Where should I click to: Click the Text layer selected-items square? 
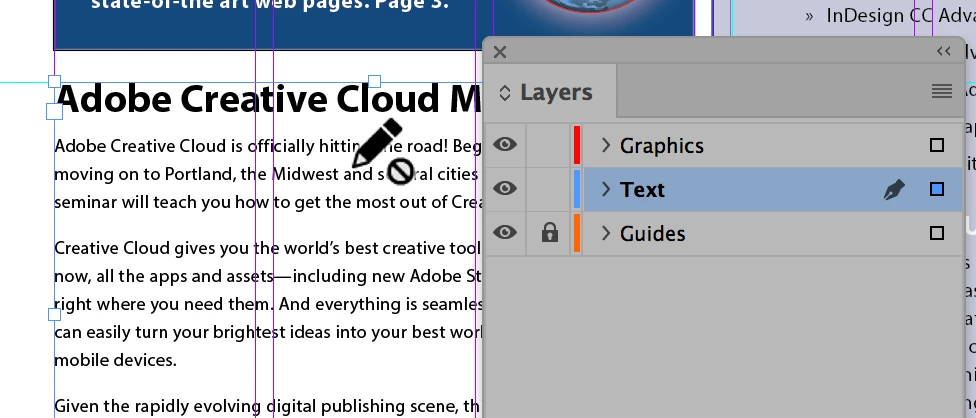click(936, 189)
